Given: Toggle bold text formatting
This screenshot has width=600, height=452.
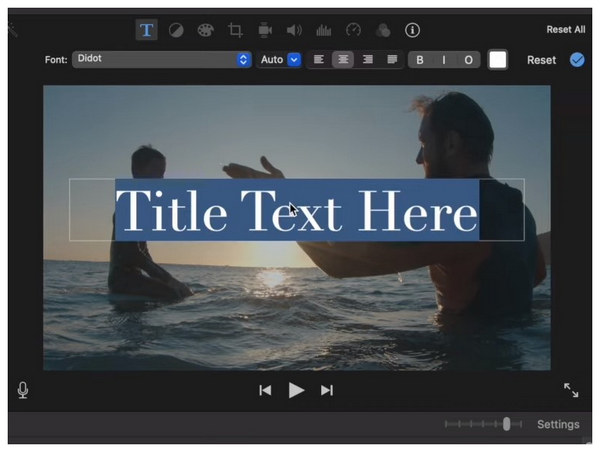Looking at the screenshot, I should click(x=420, y=60).
